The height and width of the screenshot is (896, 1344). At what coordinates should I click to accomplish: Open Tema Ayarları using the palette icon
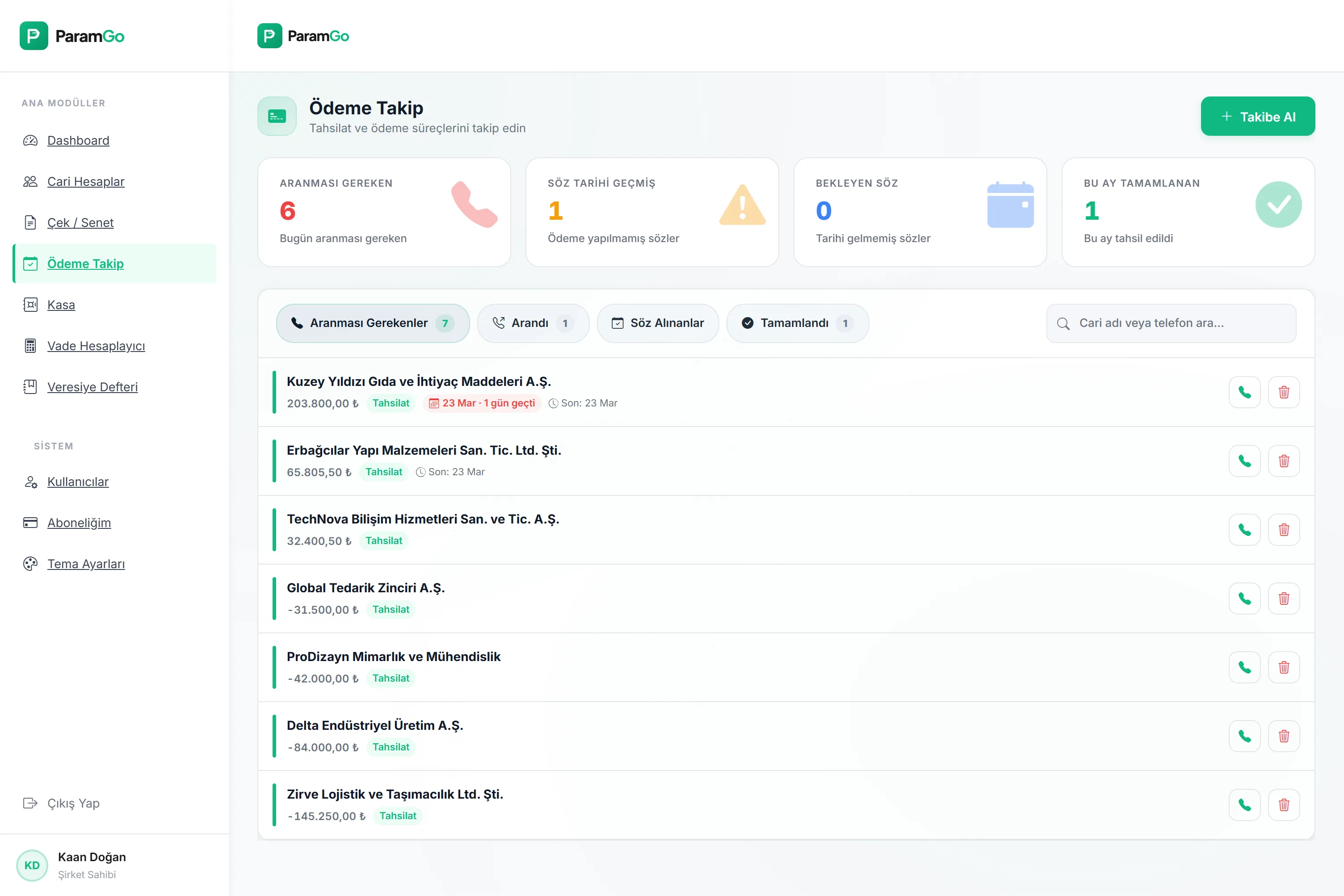point(31,563)
